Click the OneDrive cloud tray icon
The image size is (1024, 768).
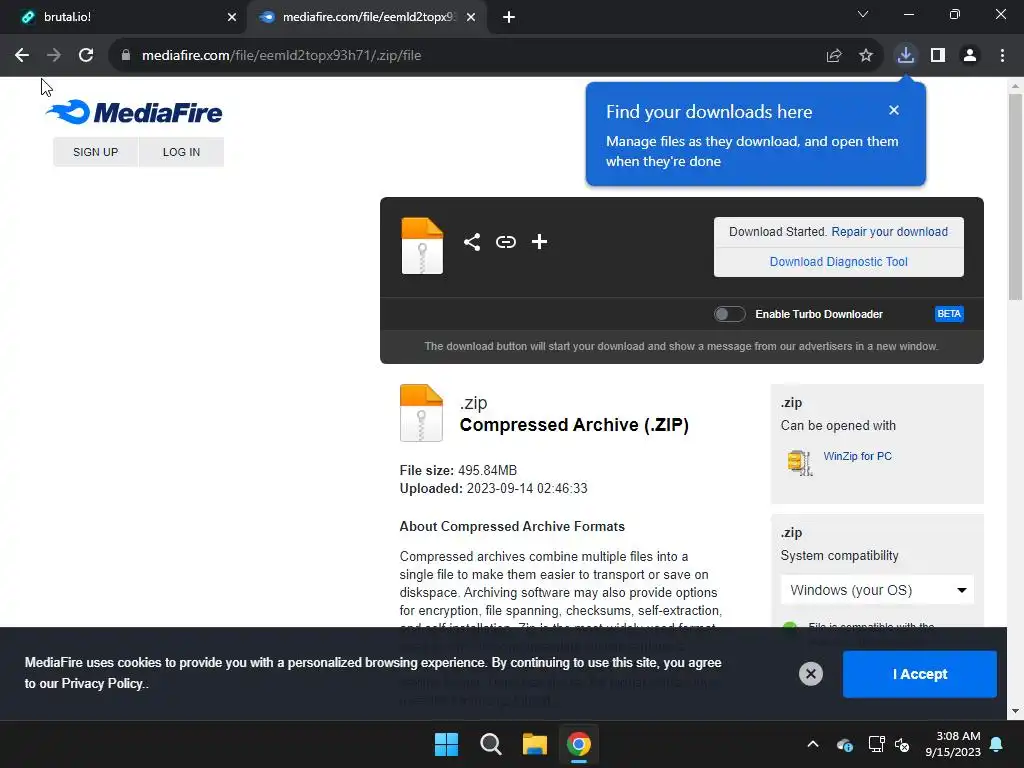844,744
